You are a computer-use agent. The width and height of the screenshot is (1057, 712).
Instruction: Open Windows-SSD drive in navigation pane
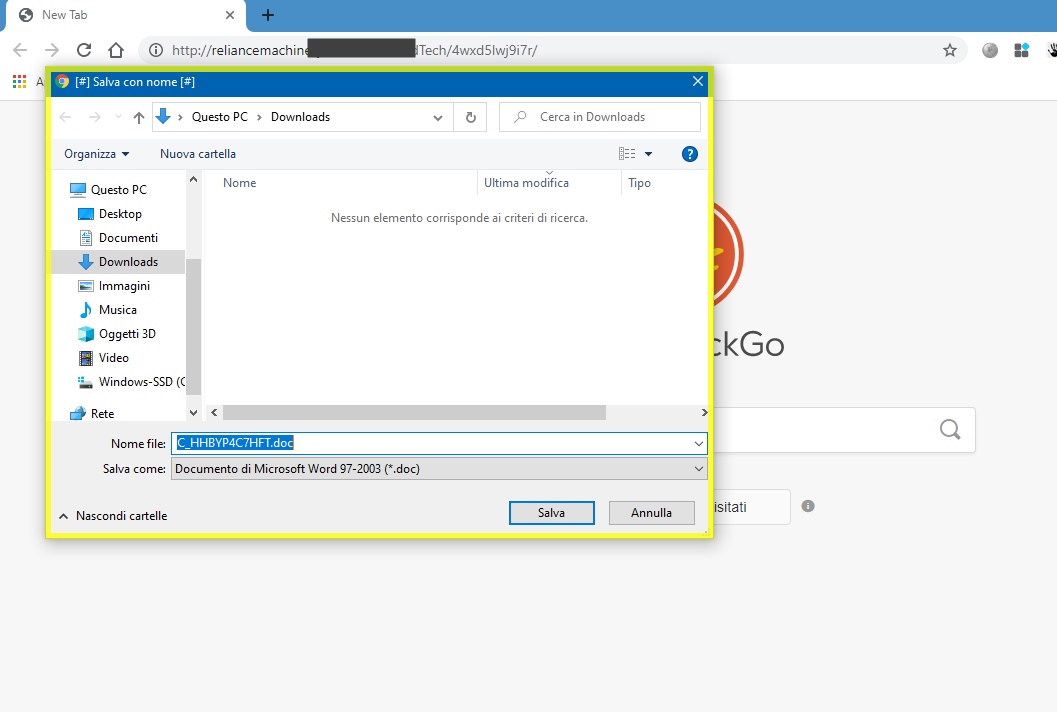[x=131, y=382]
